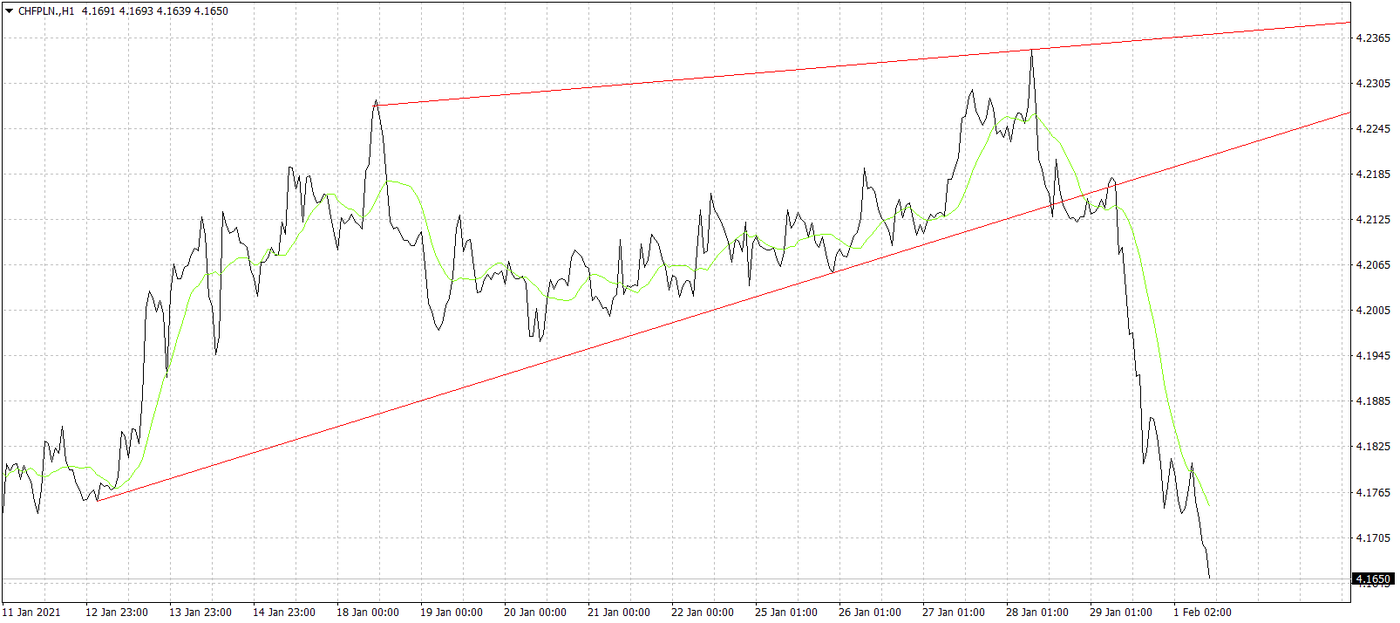
Task: Click the 1 Feb 02:00 time label
Action: [1203, 612]
